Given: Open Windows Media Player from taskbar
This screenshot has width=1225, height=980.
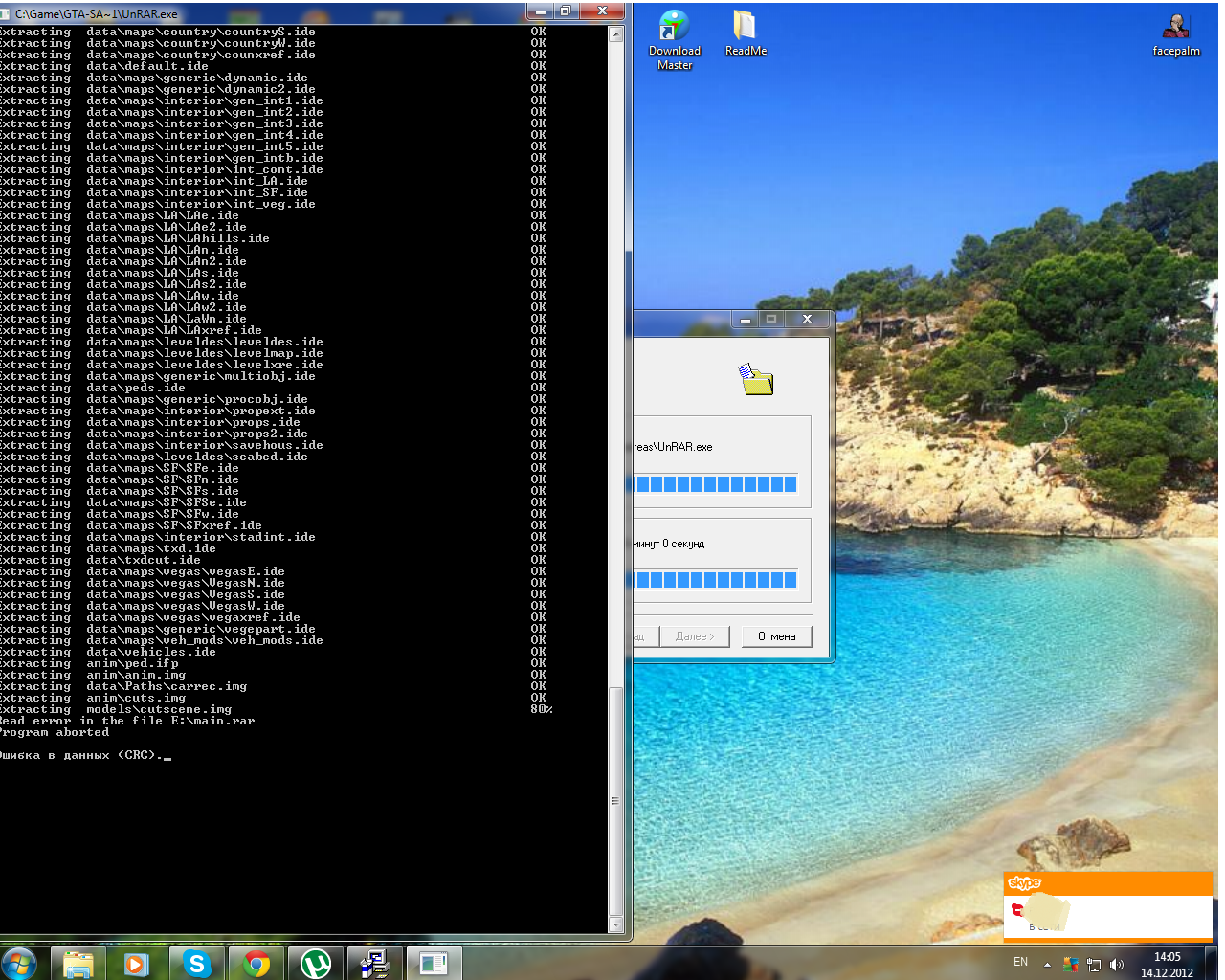Looking at the screenshot, I should 137,963.
